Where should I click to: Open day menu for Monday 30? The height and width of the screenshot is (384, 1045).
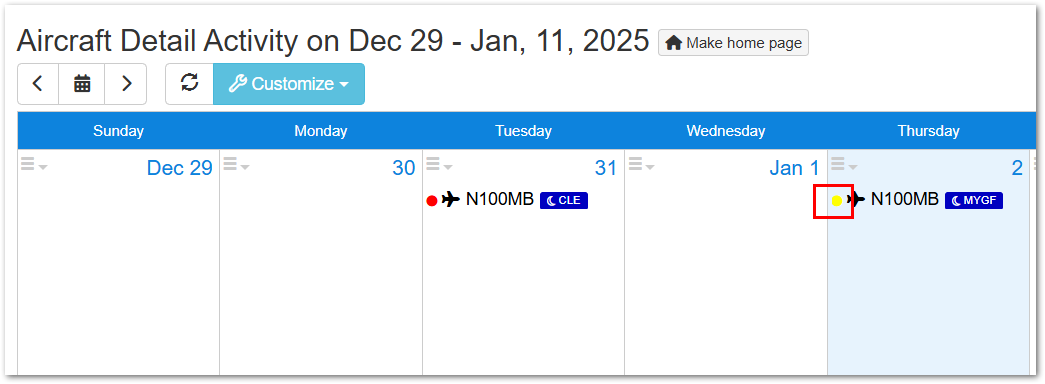pos(236,165)
